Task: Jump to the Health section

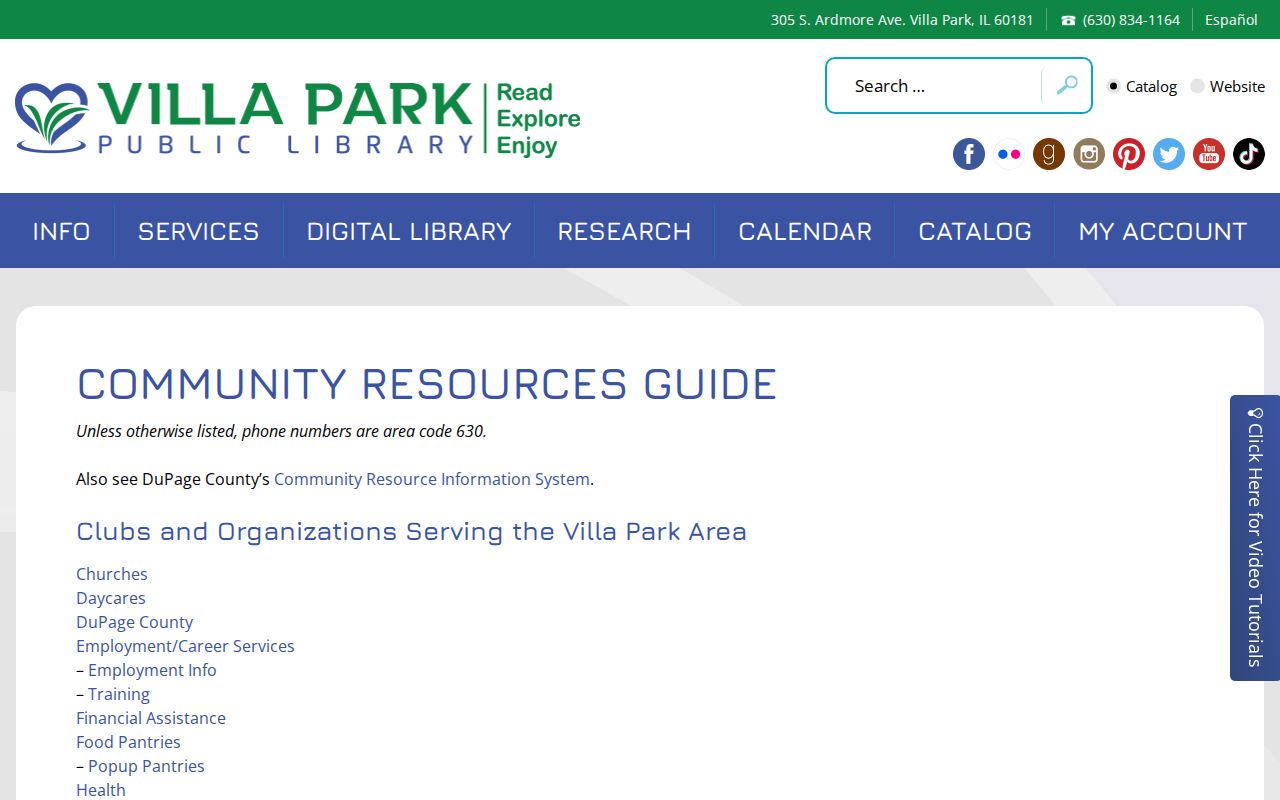Action: [101, 790]
